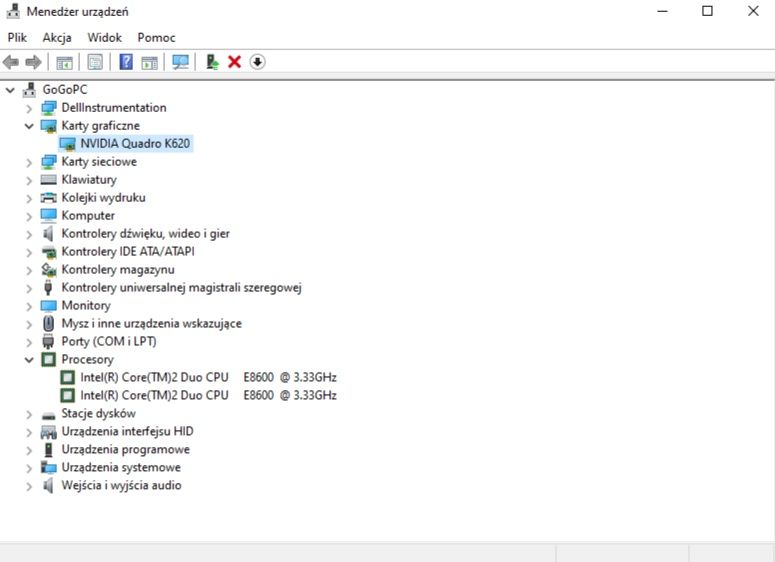Viewport: 775px width, 562px height.
Task: Select 'Kontrolery magazynu' row text
Action: pyautogui.click(x=118, y=270)
